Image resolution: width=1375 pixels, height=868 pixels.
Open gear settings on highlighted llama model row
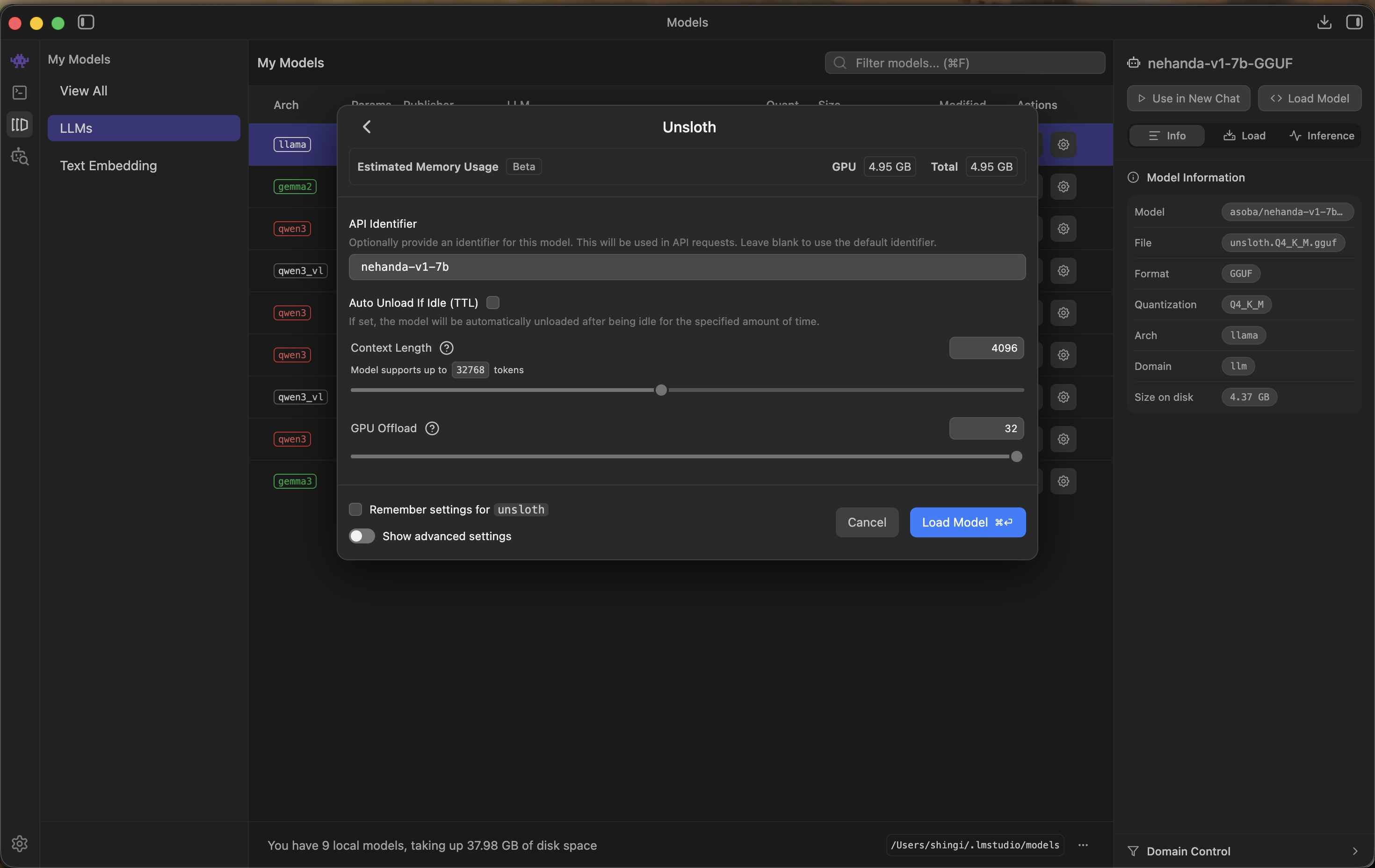click(1063, 145)
